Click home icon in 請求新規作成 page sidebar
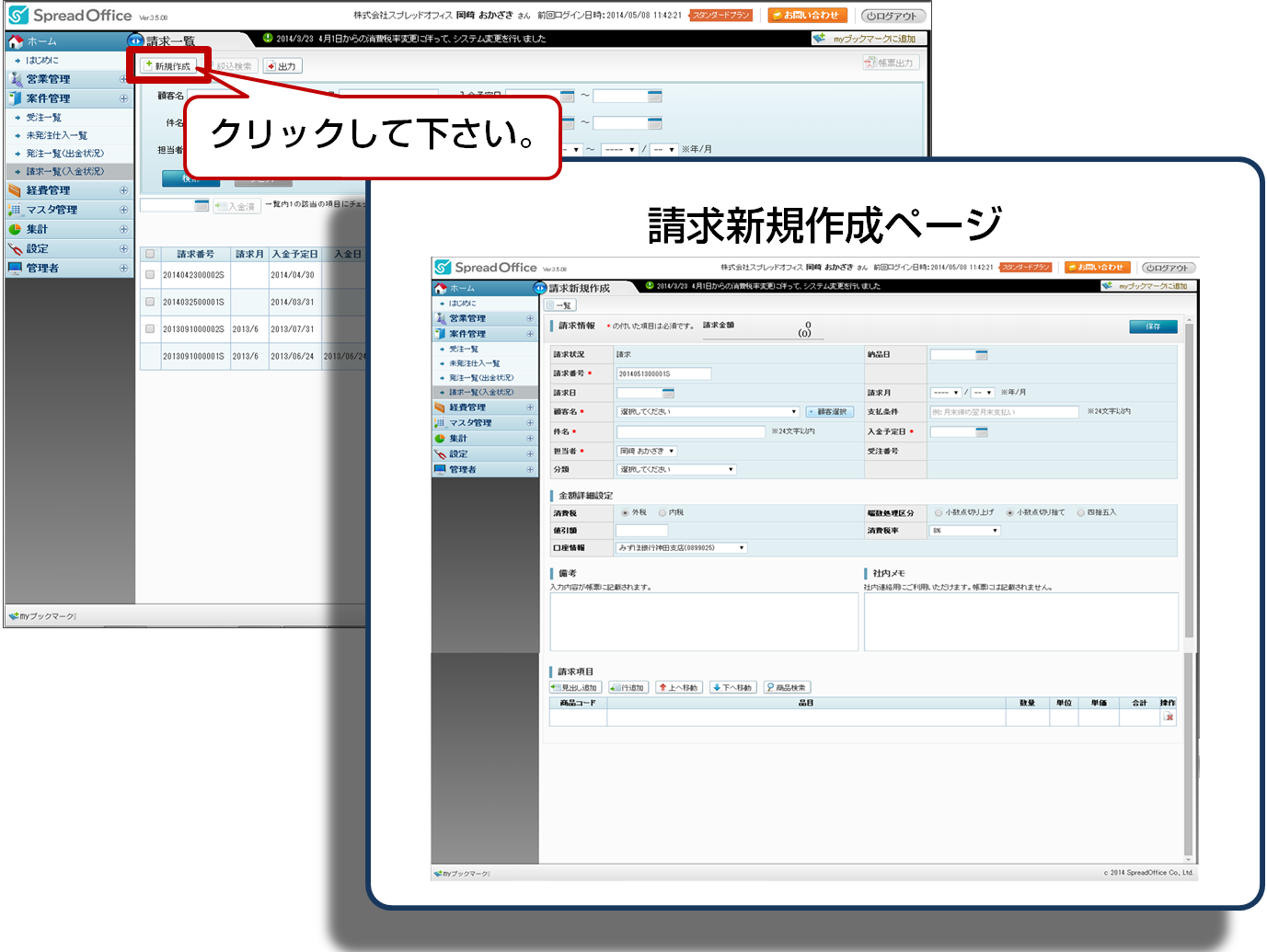 pos(441,289)
